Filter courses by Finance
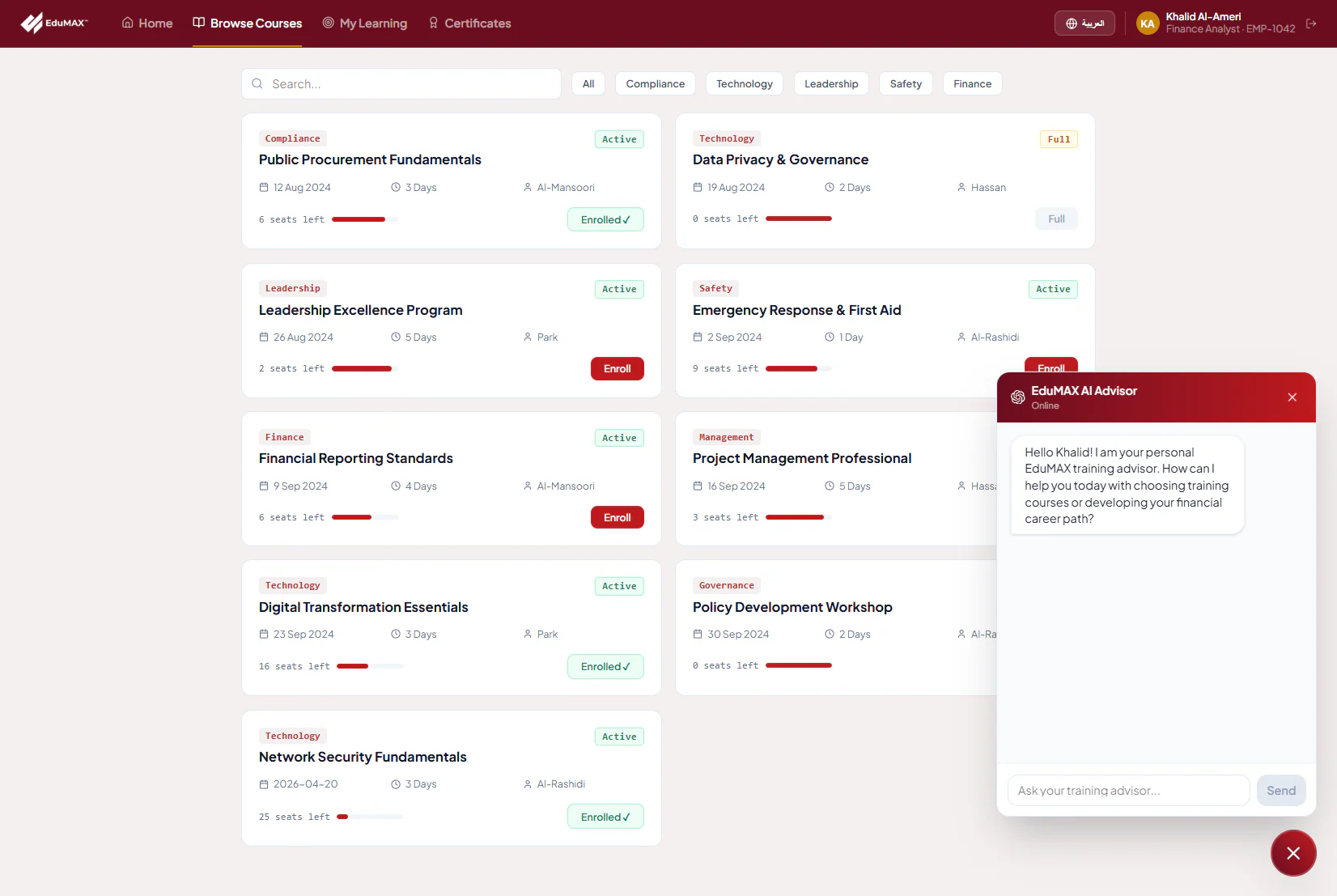Image resolution: width=1337 pixels, height=896 pixels. [x=972, y=83]
